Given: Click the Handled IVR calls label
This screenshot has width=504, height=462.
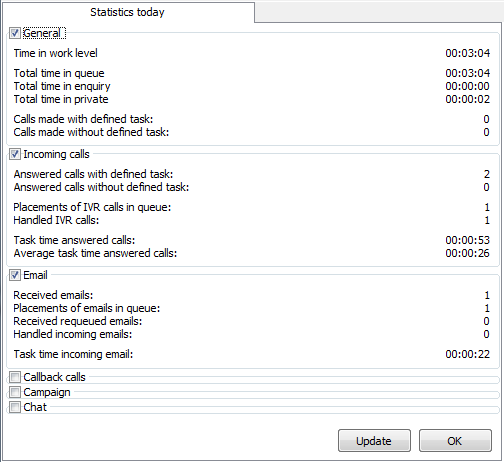Looking at the screenshot, I should tap(56, 220).
